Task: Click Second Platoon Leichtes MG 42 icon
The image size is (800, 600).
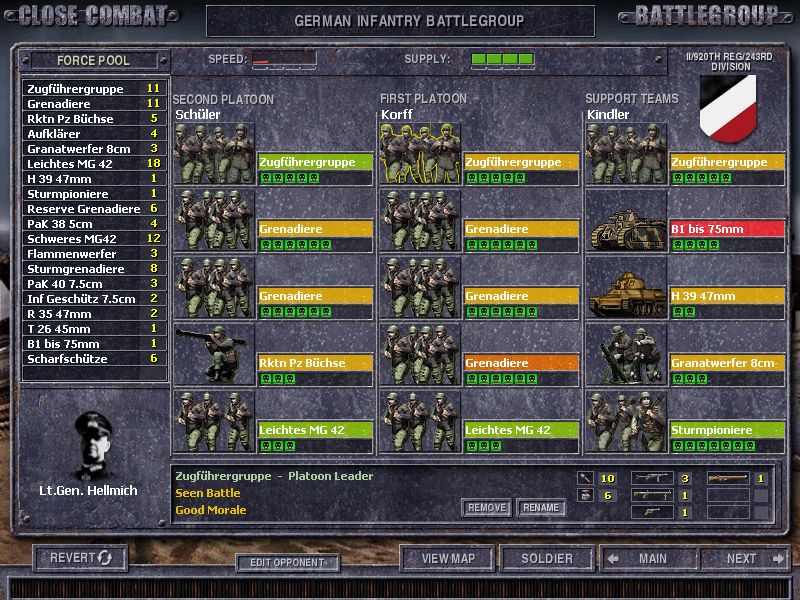Action: click(x=214, y=421)
